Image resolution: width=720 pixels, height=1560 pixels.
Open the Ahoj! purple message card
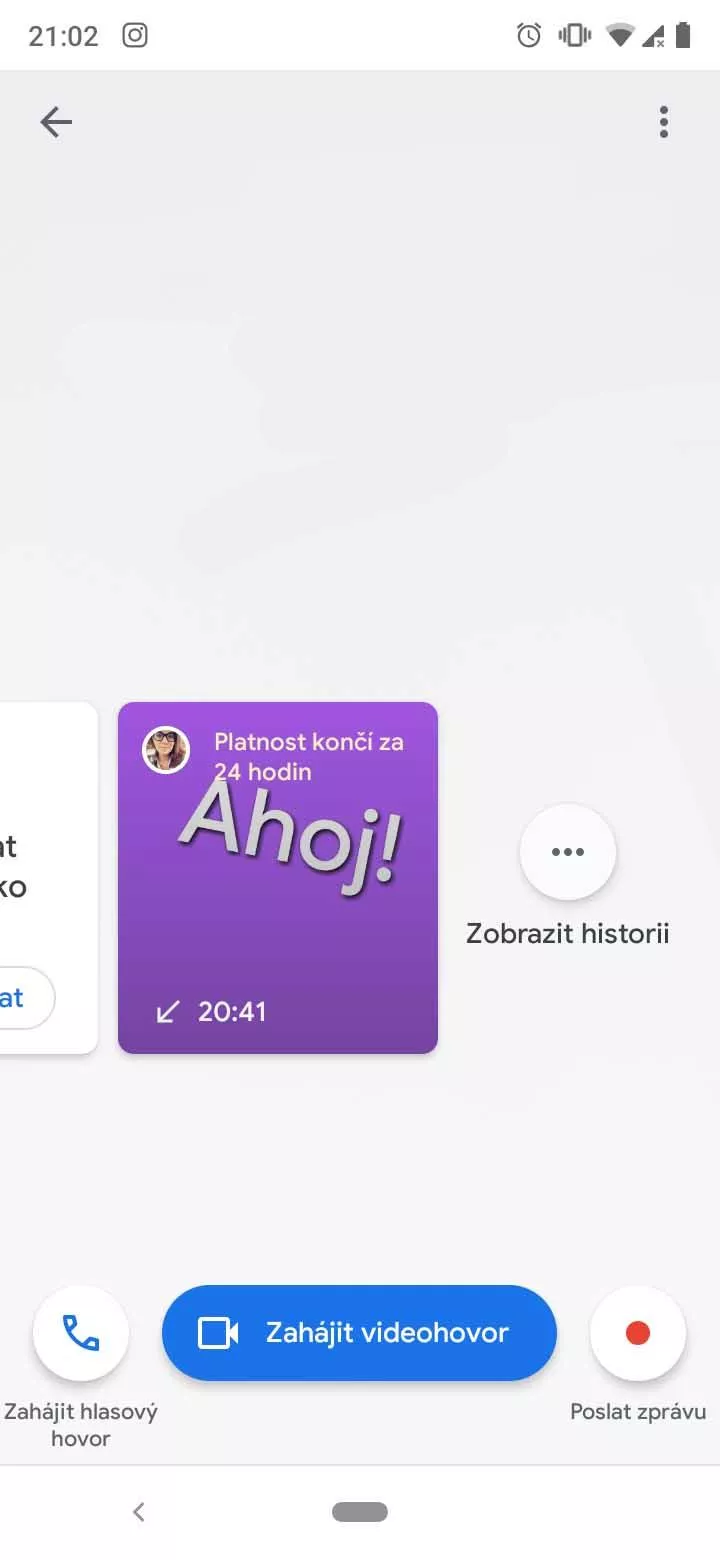tap(278, 878)
